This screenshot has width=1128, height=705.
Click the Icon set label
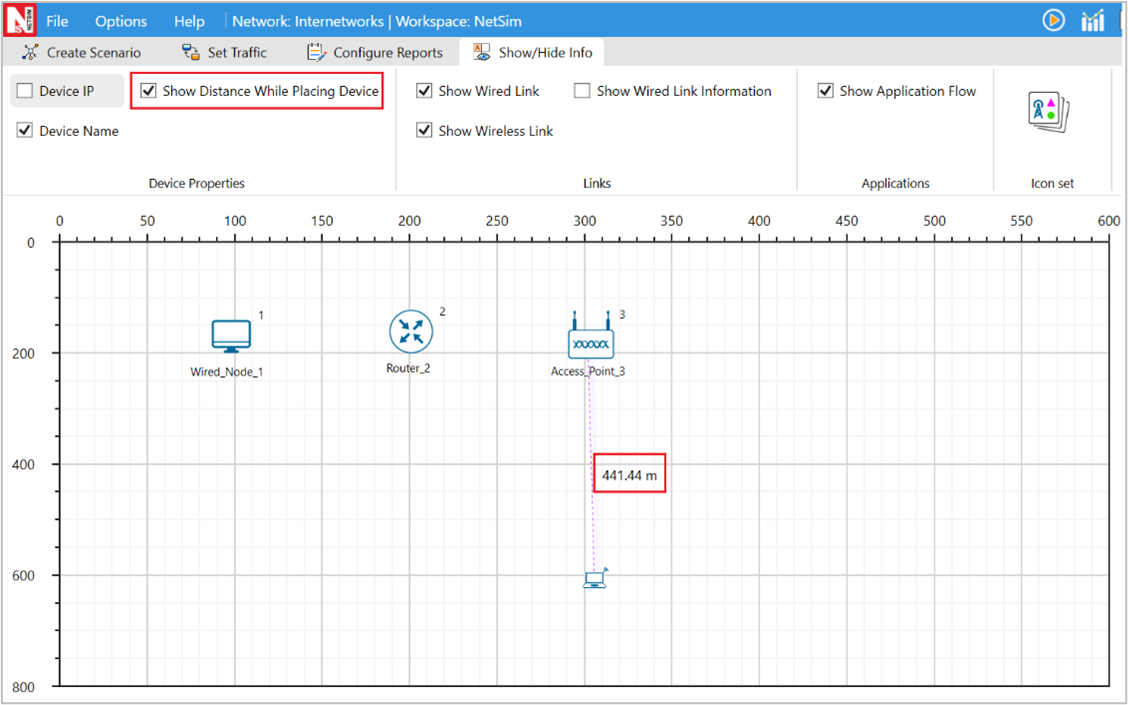(x=1052, y=183)
